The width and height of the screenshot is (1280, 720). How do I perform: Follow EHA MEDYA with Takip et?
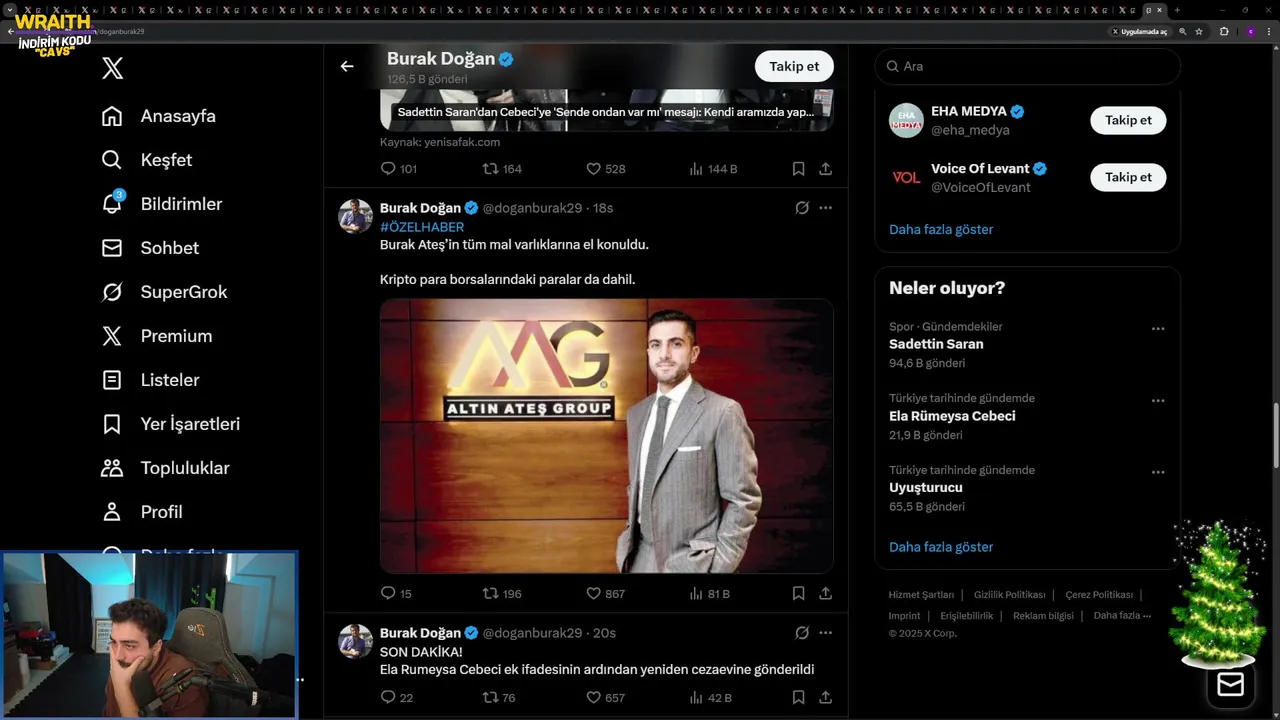[x=1128, y=120]
